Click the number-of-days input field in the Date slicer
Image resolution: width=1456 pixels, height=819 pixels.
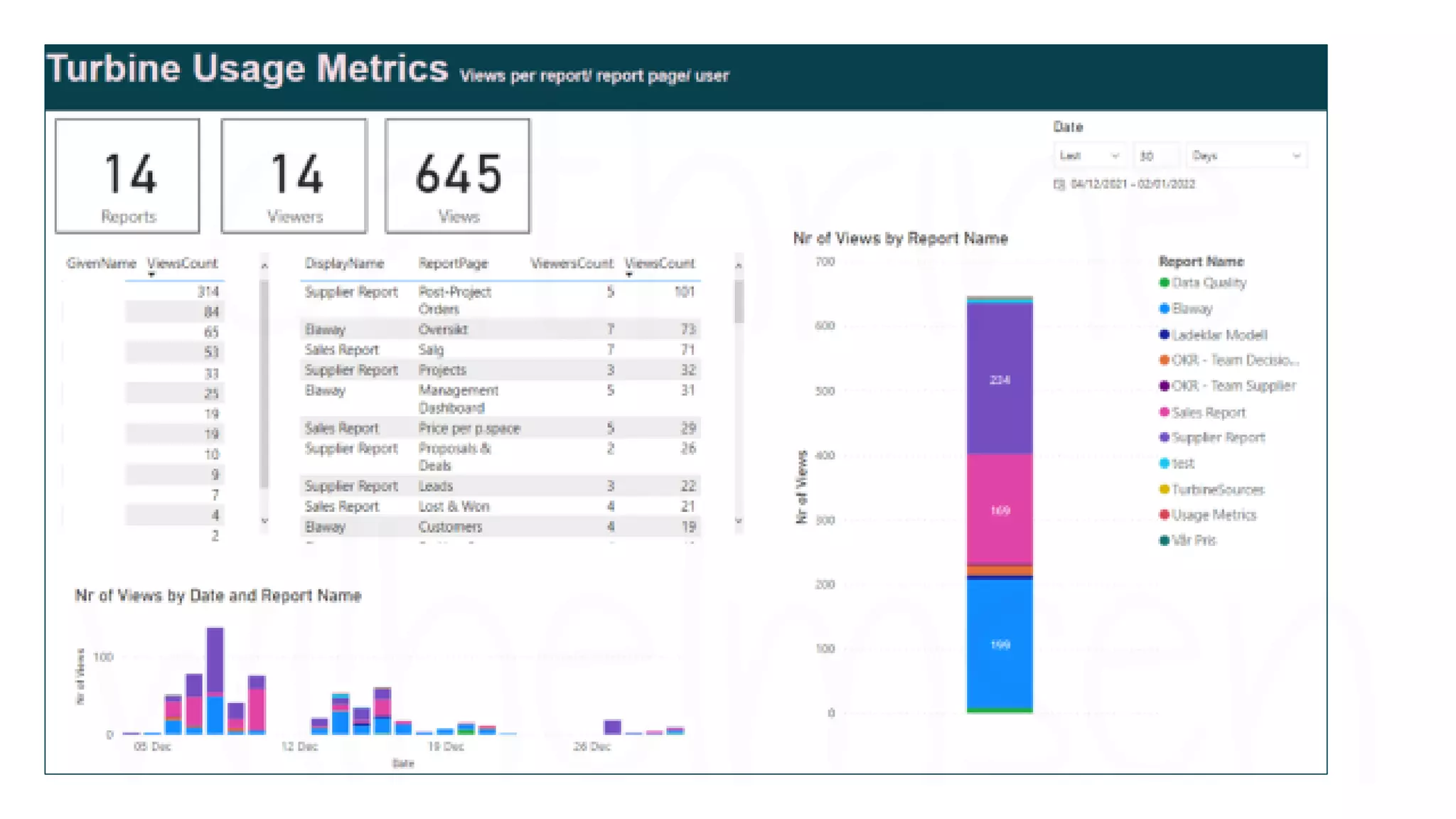tap(1155, 156)
